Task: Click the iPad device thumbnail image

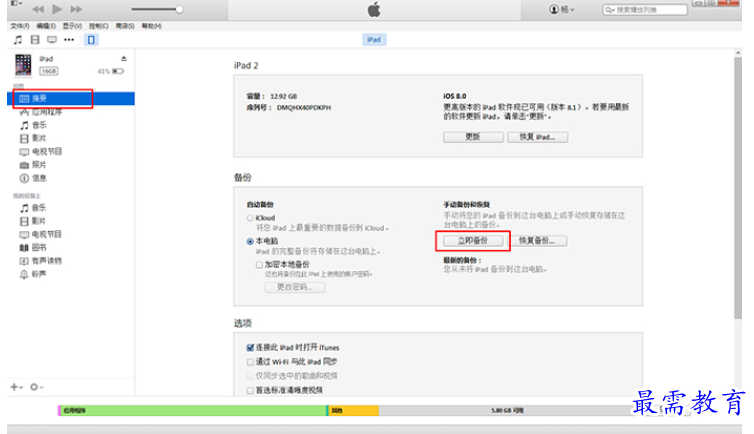Action: [x=23, y=65]
